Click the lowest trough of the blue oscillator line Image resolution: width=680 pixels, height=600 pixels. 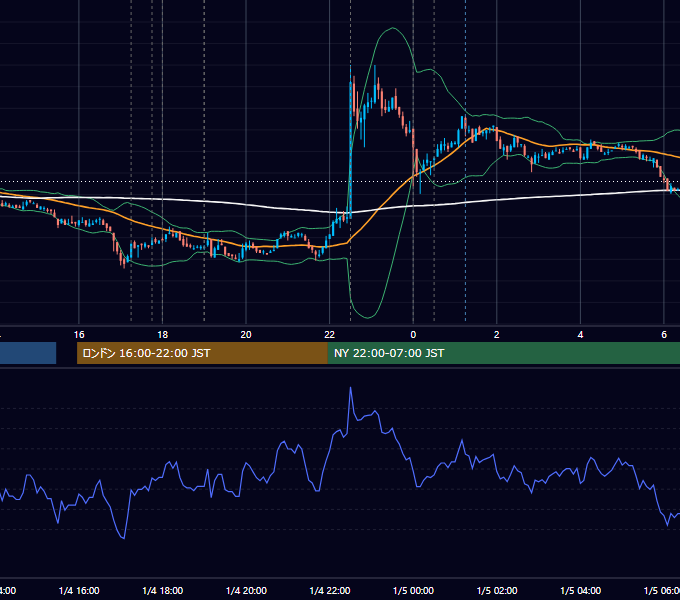(x=124, y=538)
